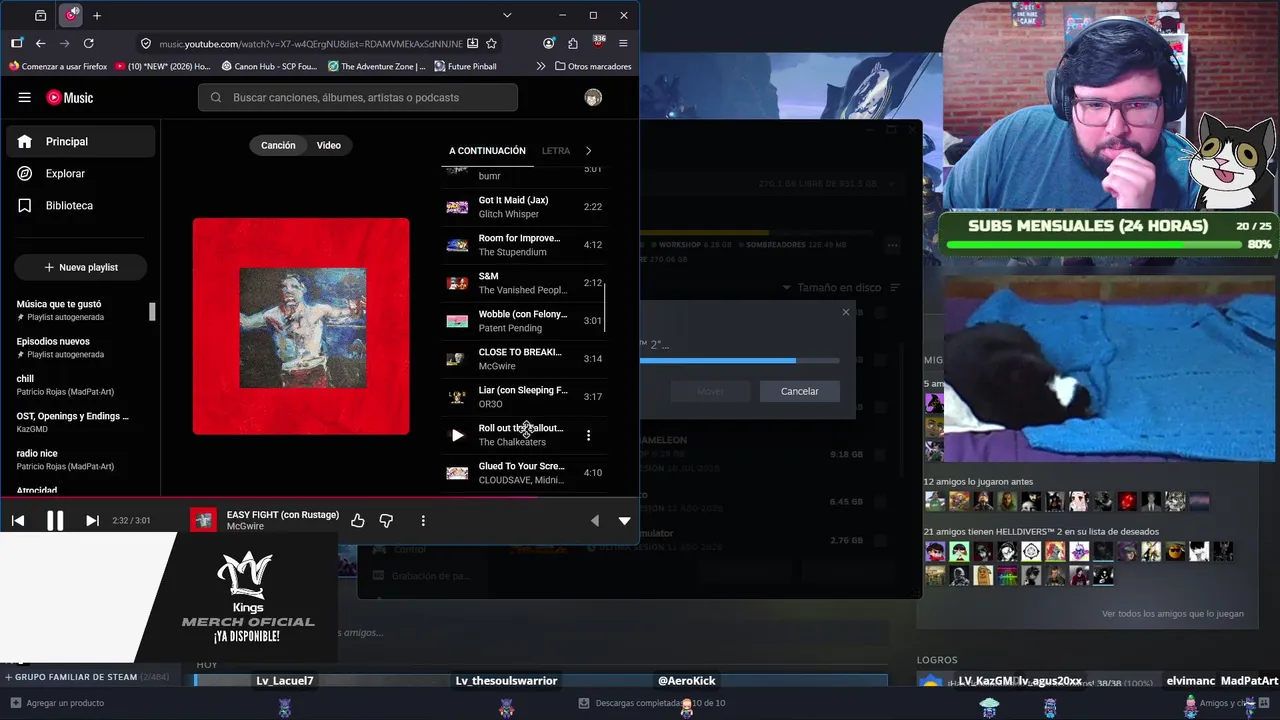This screenshot has width=1280, height=720.
Task: Click the Firefox address bar URL
Action: (311, 43)
